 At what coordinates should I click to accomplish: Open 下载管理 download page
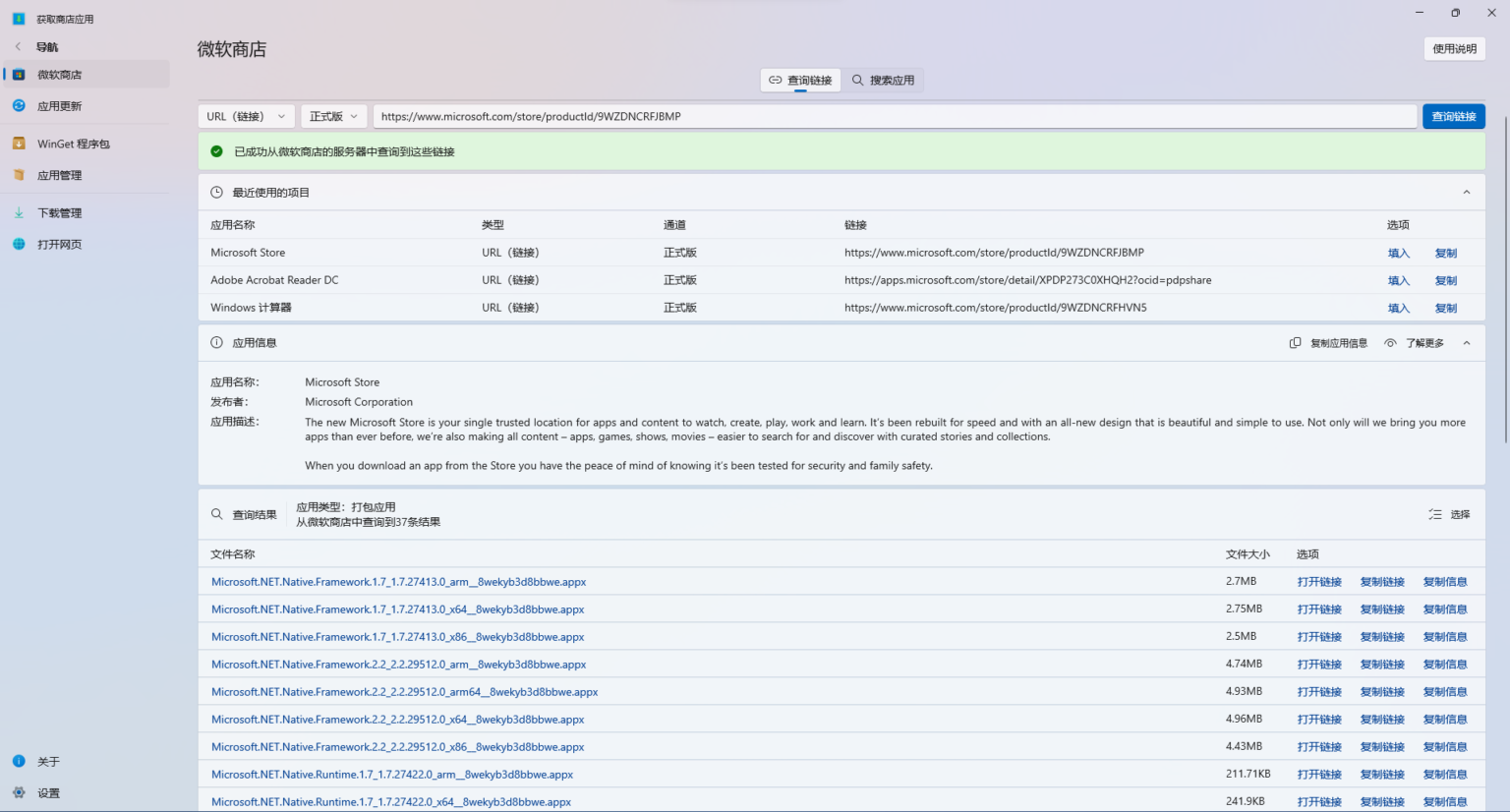coord(59,213)
